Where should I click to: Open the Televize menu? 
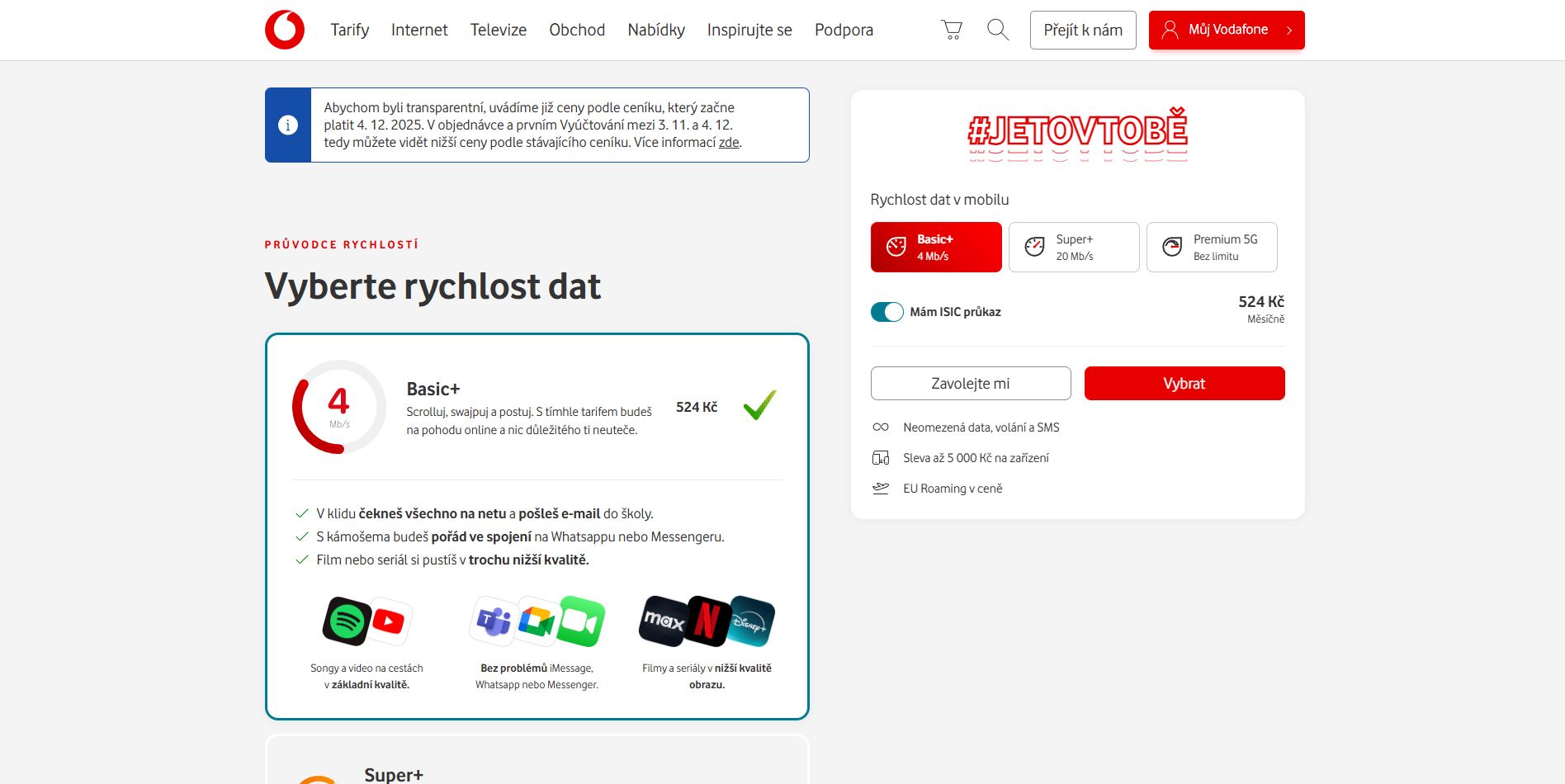[x=499, y=30]
